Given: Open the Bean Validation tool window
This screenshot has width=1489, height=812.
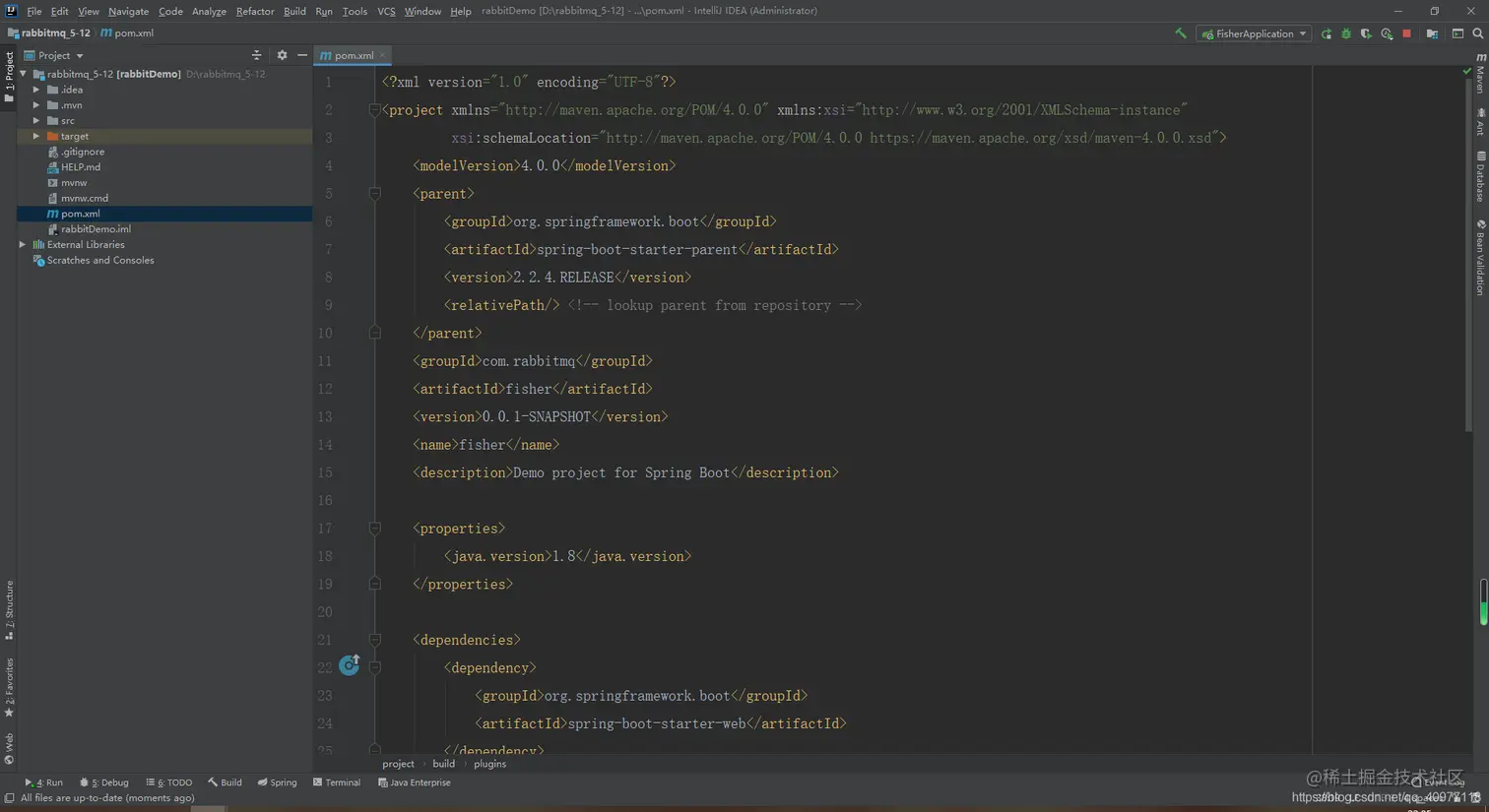Looking at the screenshot, I should (1480, 257).
